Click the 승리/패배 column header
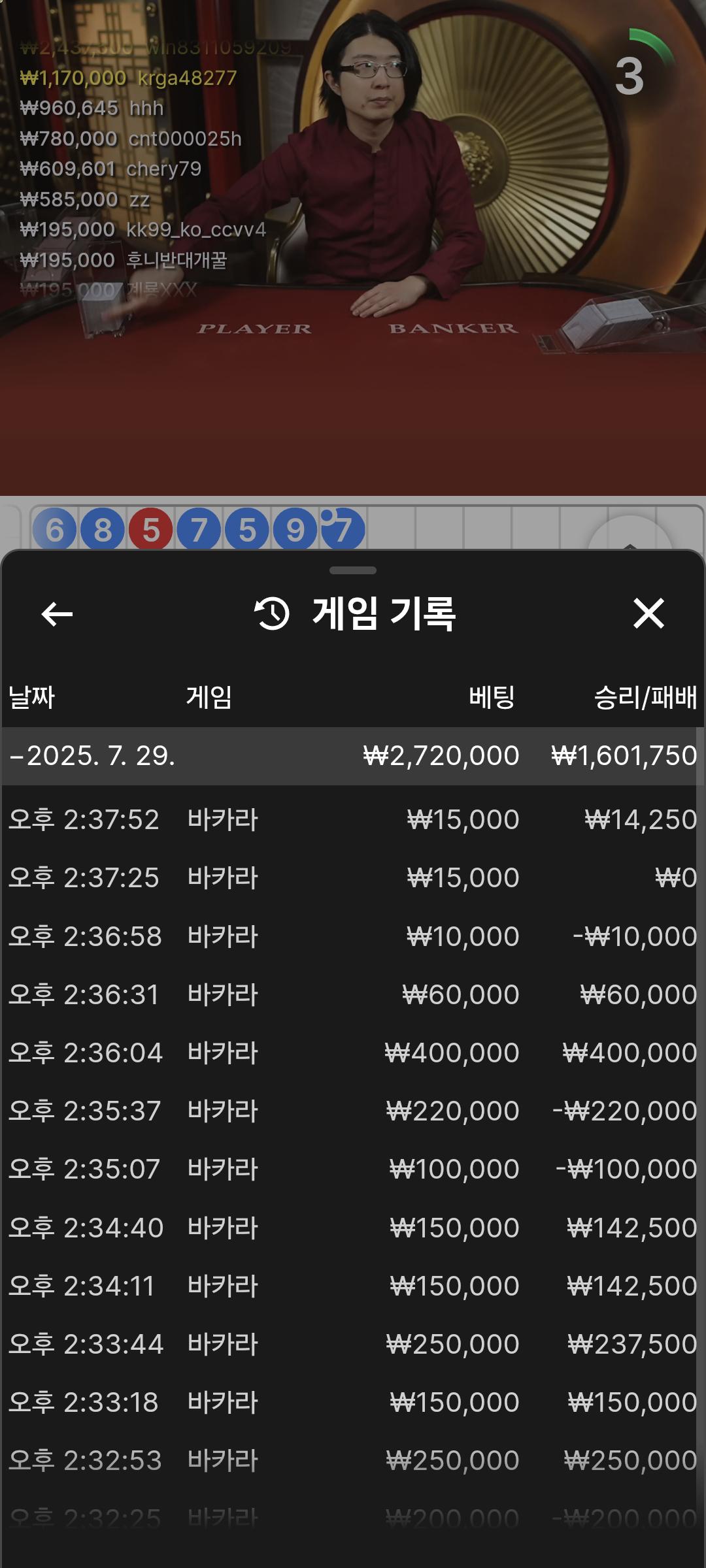706x1568 pixels. (x=645, y=697)
